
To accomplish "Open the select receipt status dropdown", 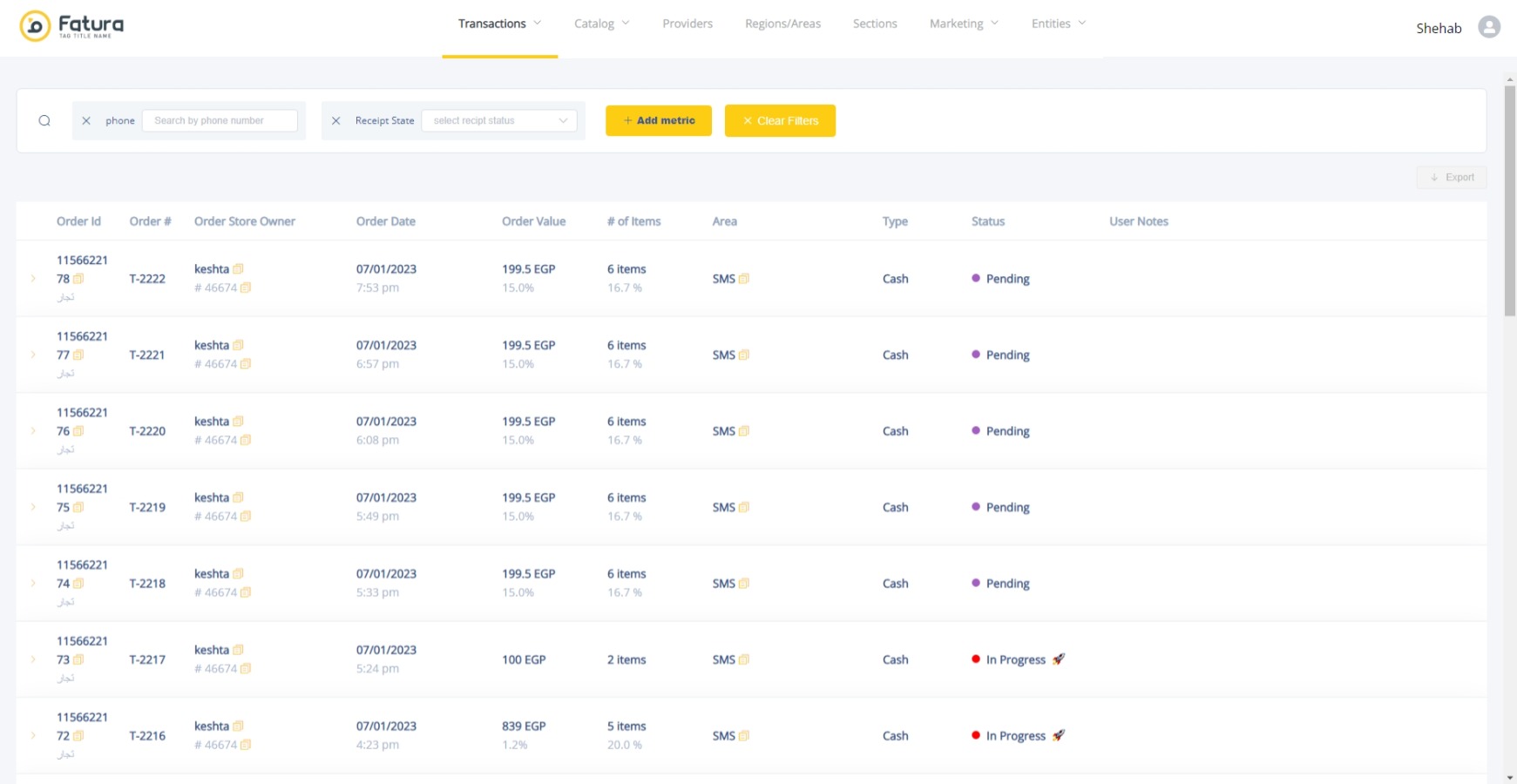I will point(499,121).
